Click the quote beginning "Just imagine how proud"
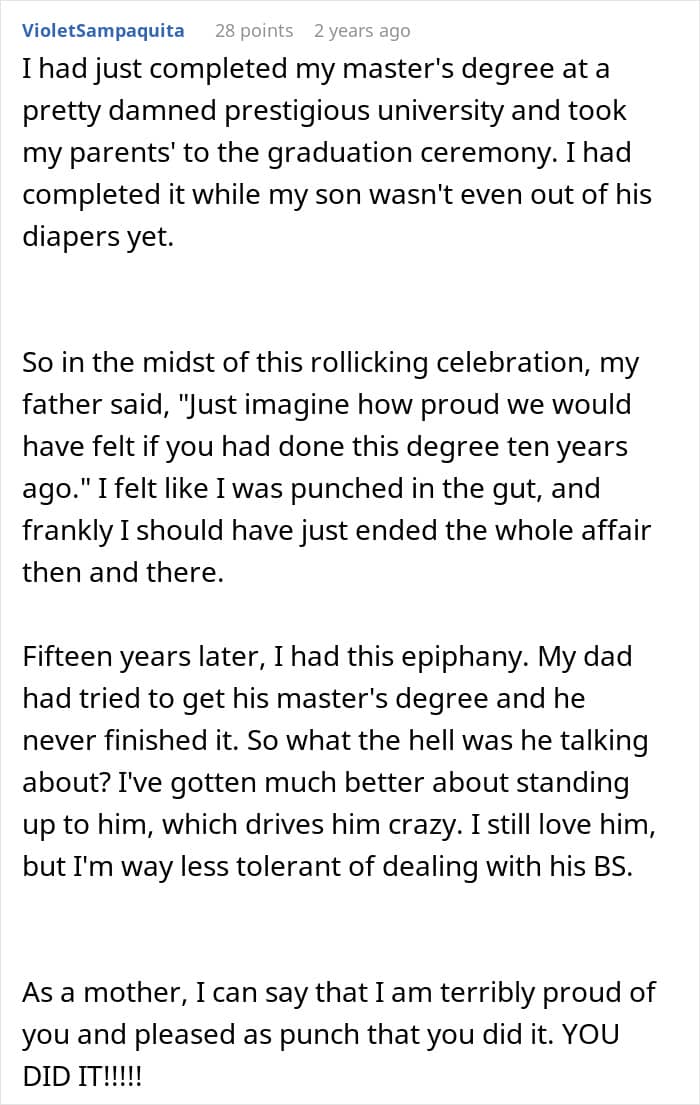700x1105 pixels. pos(400,405)
